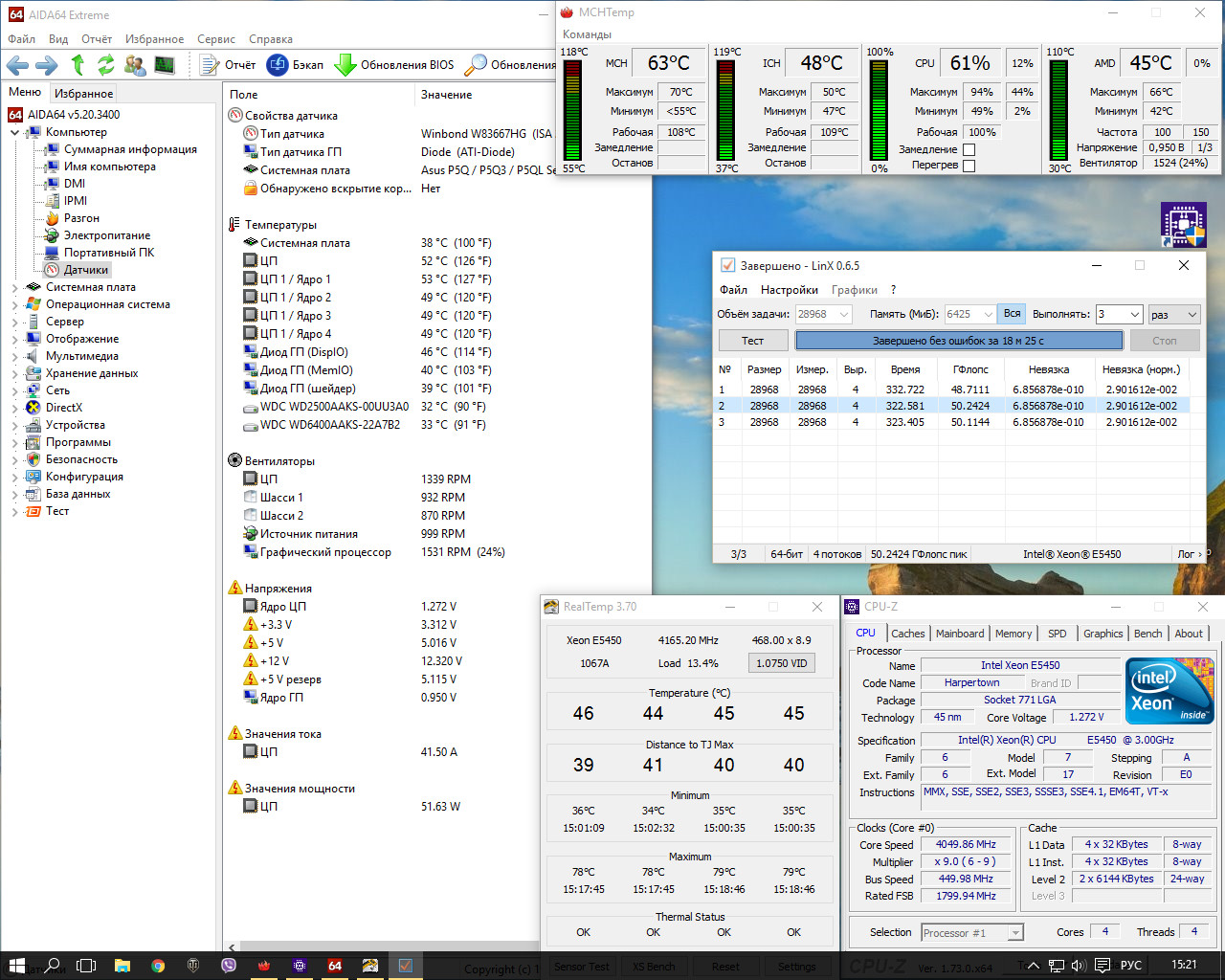Toggle the Замедление checkbox under CPU in MCHTemp

[x=969, y=149]
